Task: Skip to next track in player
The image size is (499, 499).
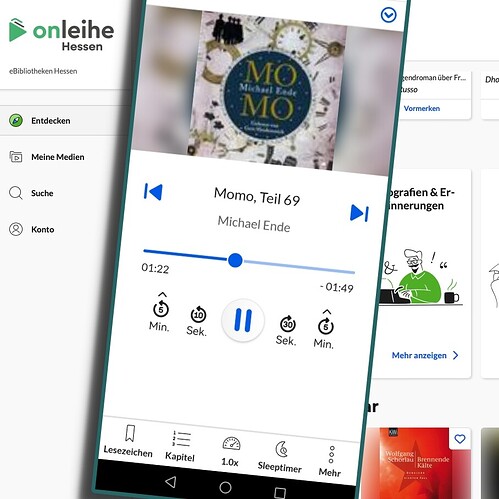Action: (x=360, y=213)
